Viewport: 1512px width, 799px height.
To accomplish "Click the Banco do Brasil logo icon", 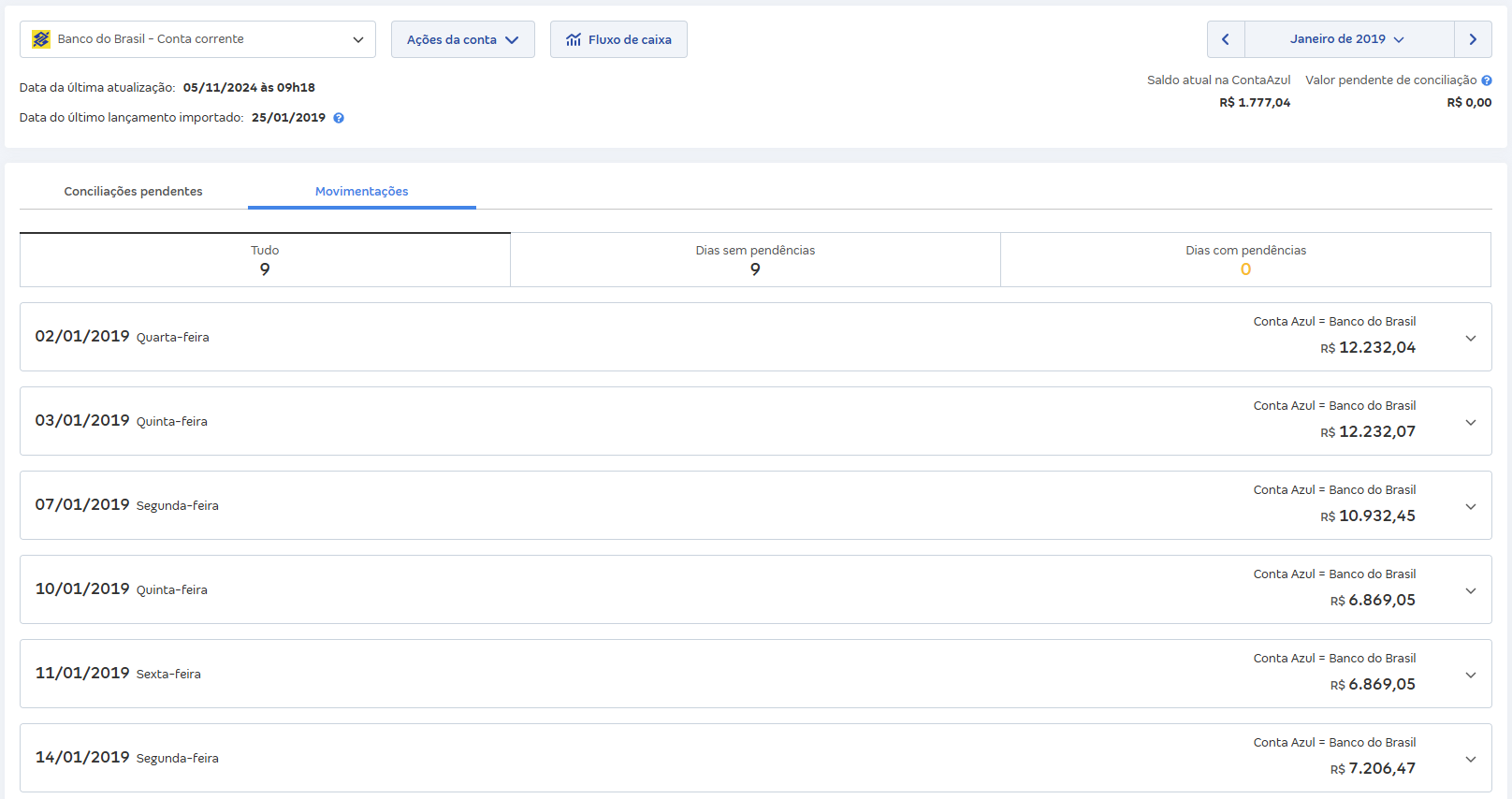I will [x=41, y=39].
